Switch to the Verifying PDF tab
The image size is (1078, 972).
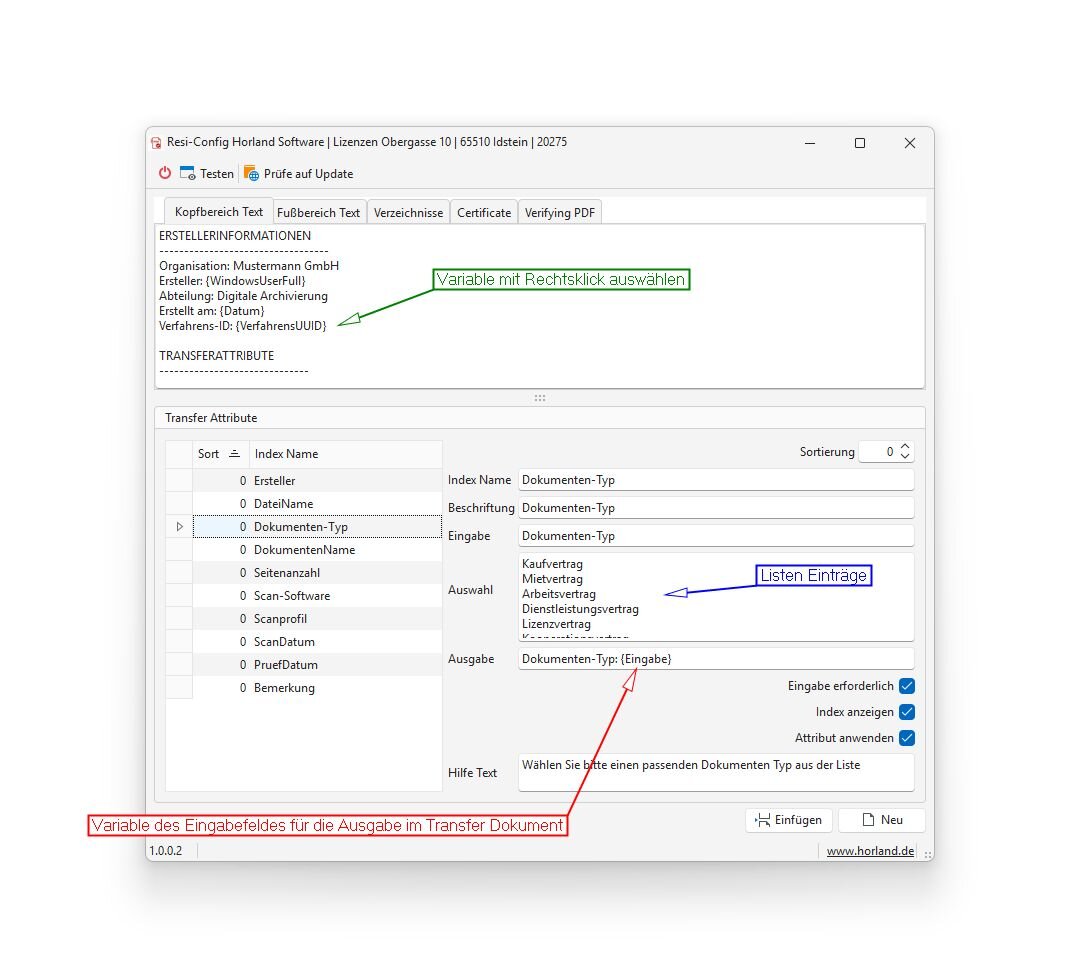[559, 212]
